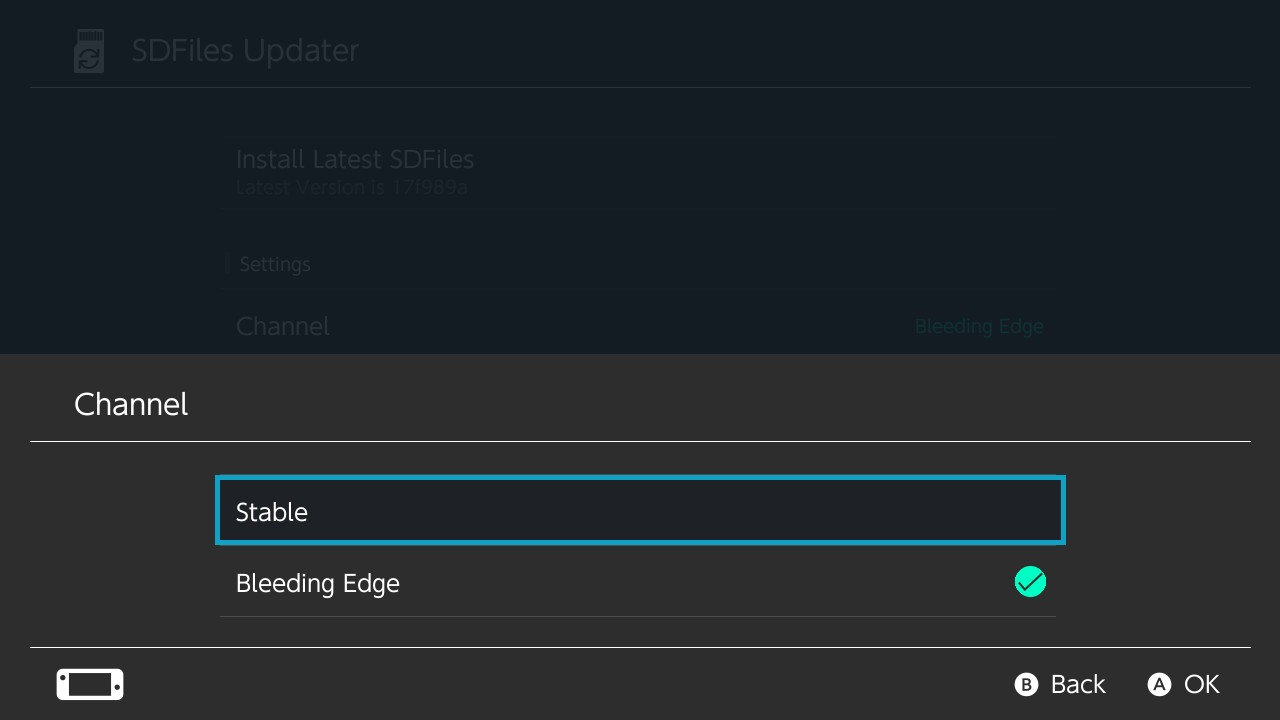Click the Latest Version is 17f989a text

tap(352, 187)
